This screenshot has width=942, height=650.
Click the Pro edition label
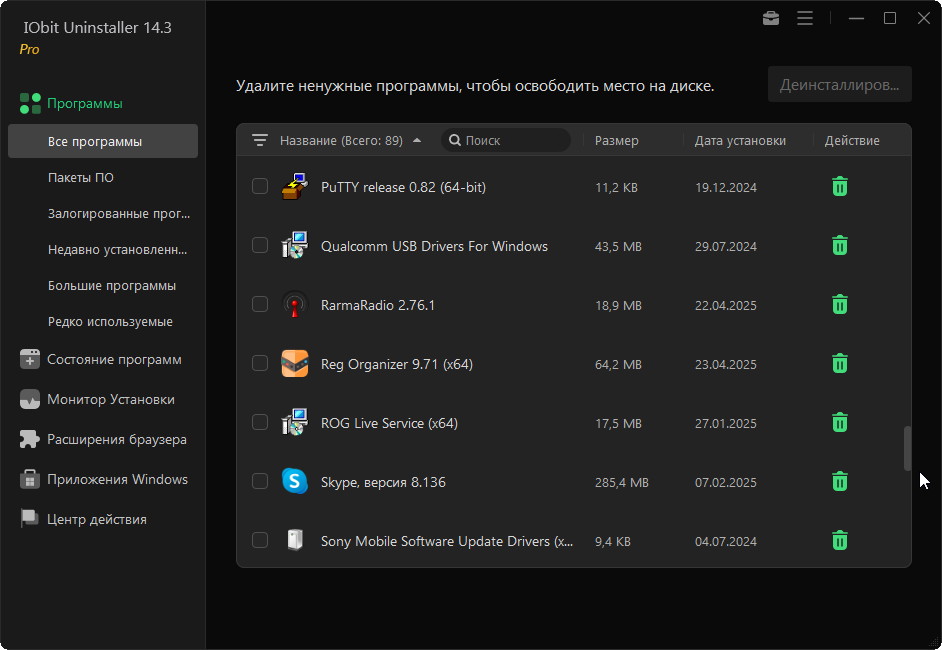pos(29,49)
